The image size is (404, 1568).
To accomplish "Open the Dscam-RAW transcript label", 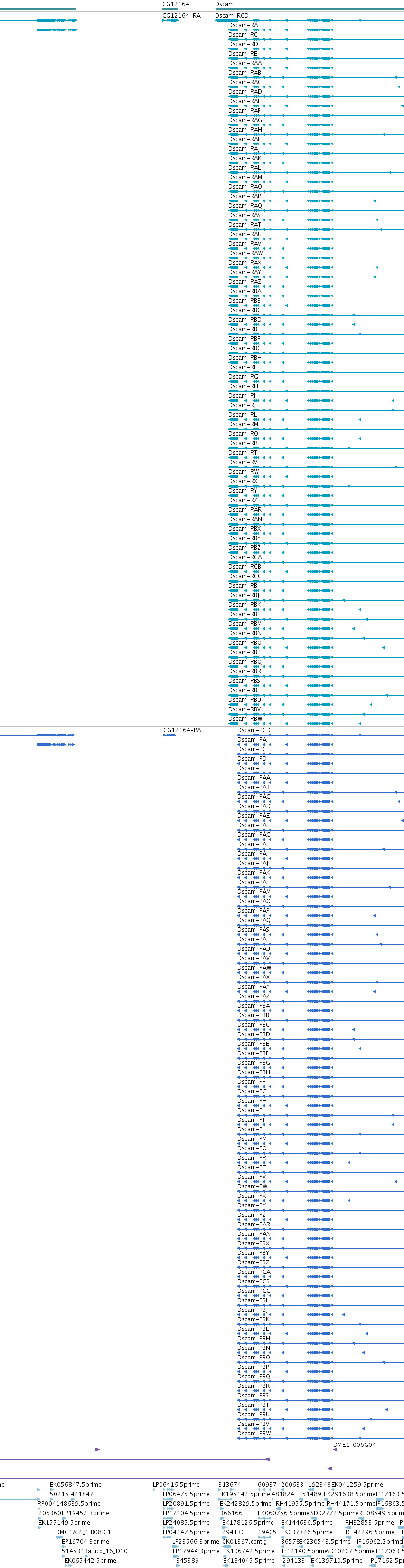I will point(246,253).
